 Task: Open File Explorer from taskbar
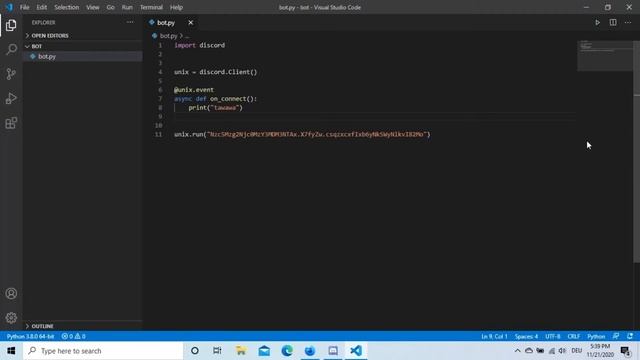tap(241, 351)
